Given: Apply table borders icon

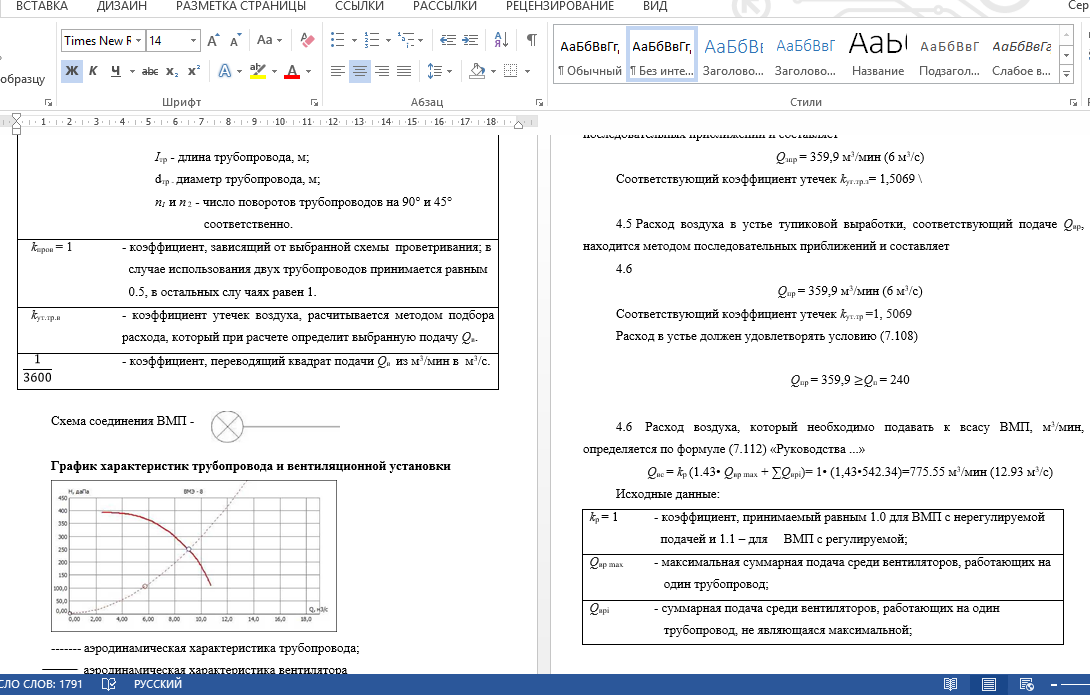Looking at the screenshot, I should [511, 71].
